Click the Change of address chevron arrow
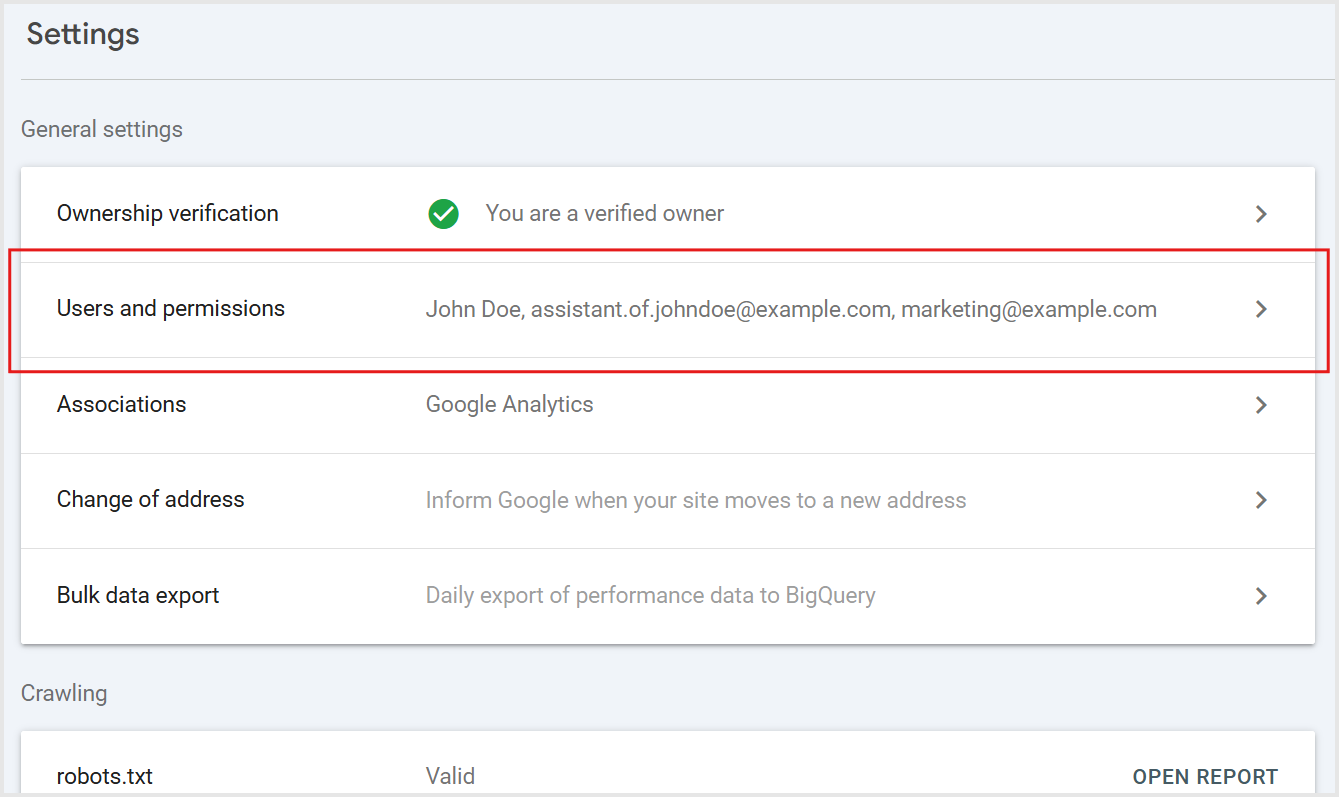1339x797 pixels. 1261,500
